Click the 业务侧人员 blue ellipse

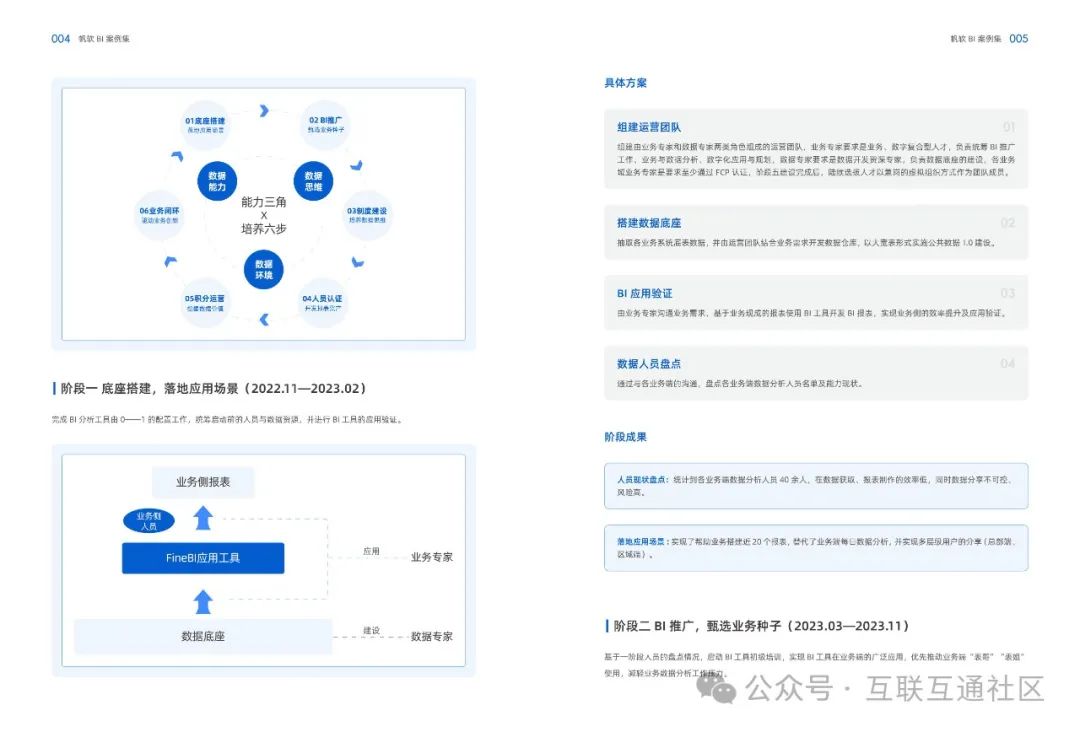click(149, 521)
